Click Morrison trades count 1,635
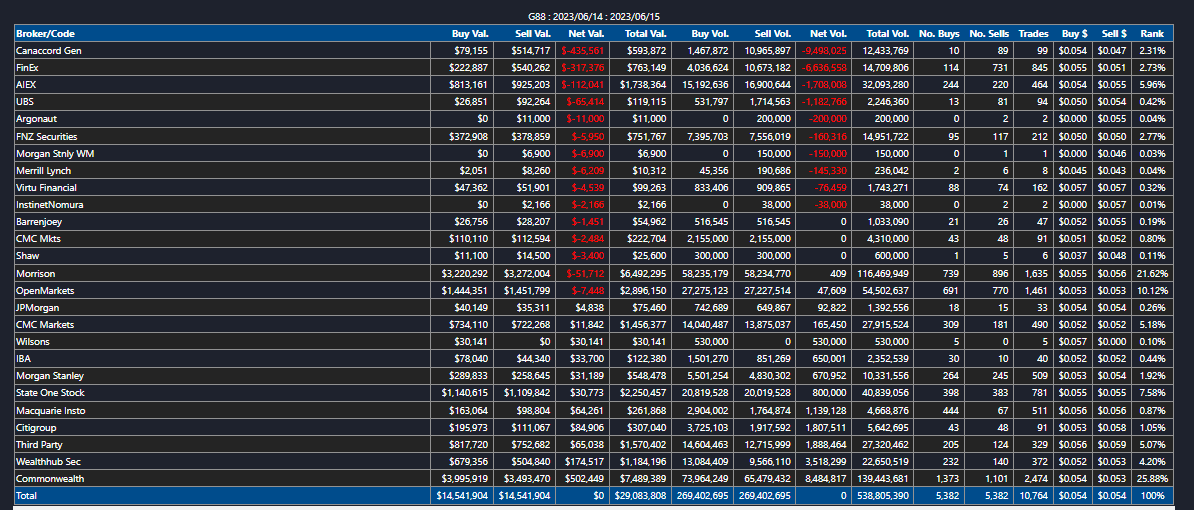Image resolution: width=1194 pixels, height=510 pixels. pyautogui.click(x=1037, y=273)
